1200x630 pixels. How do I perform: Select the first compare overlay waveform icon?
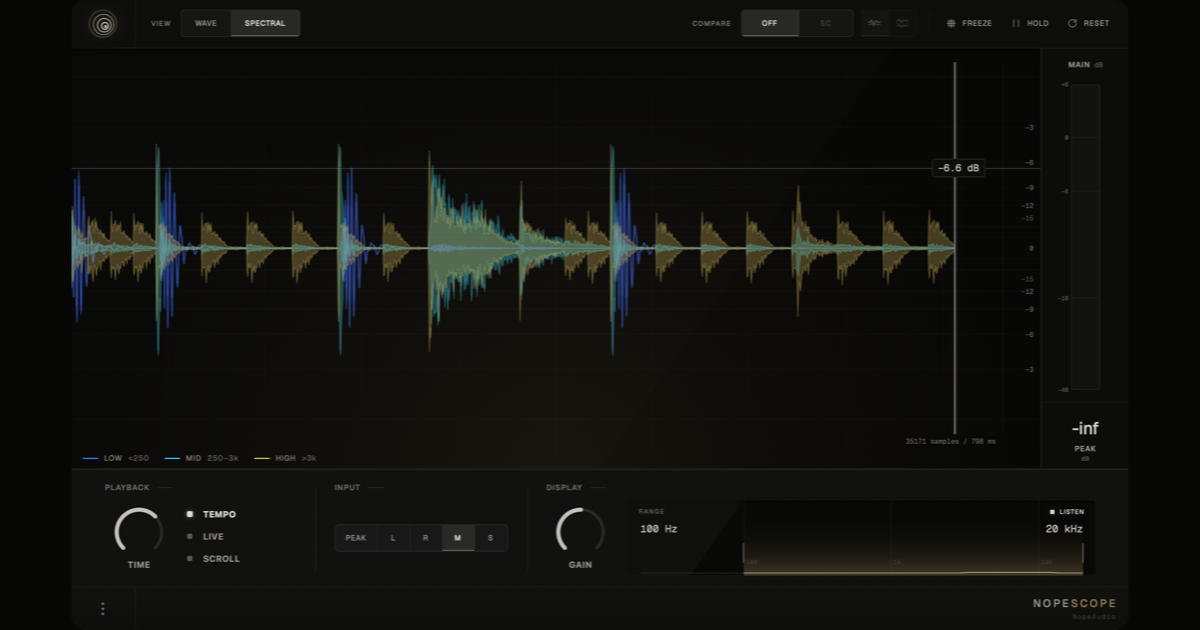click(875, 23)
